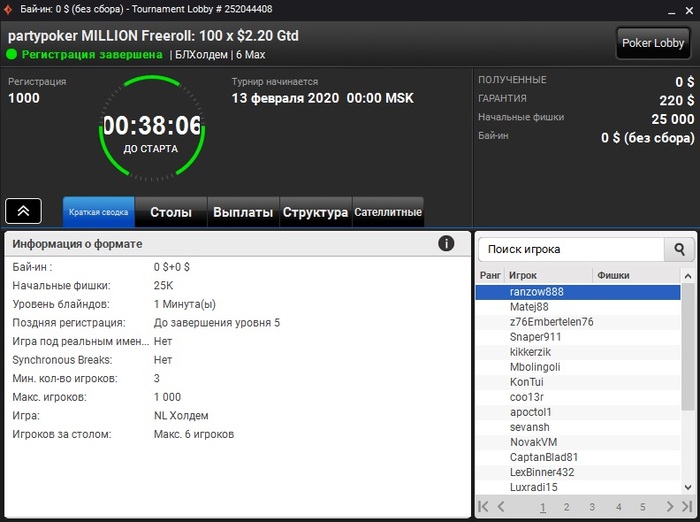700x522 pixels.
Task: Go to next players page
Action: [x=670, y=506]
